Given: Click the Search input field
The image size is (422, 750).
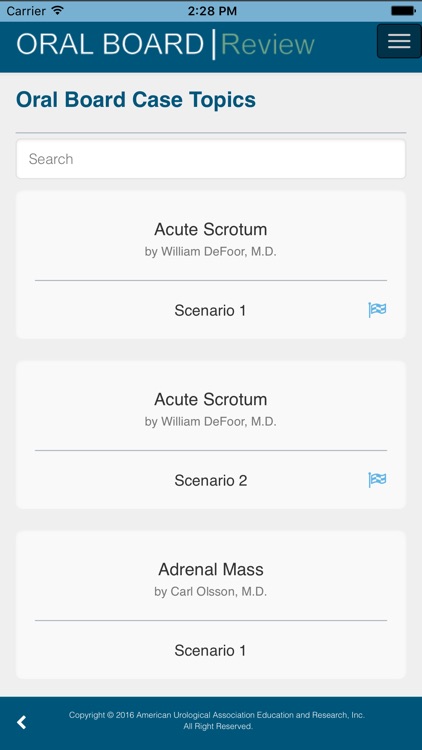Looking at the screenshot, I should click(211, 159).
